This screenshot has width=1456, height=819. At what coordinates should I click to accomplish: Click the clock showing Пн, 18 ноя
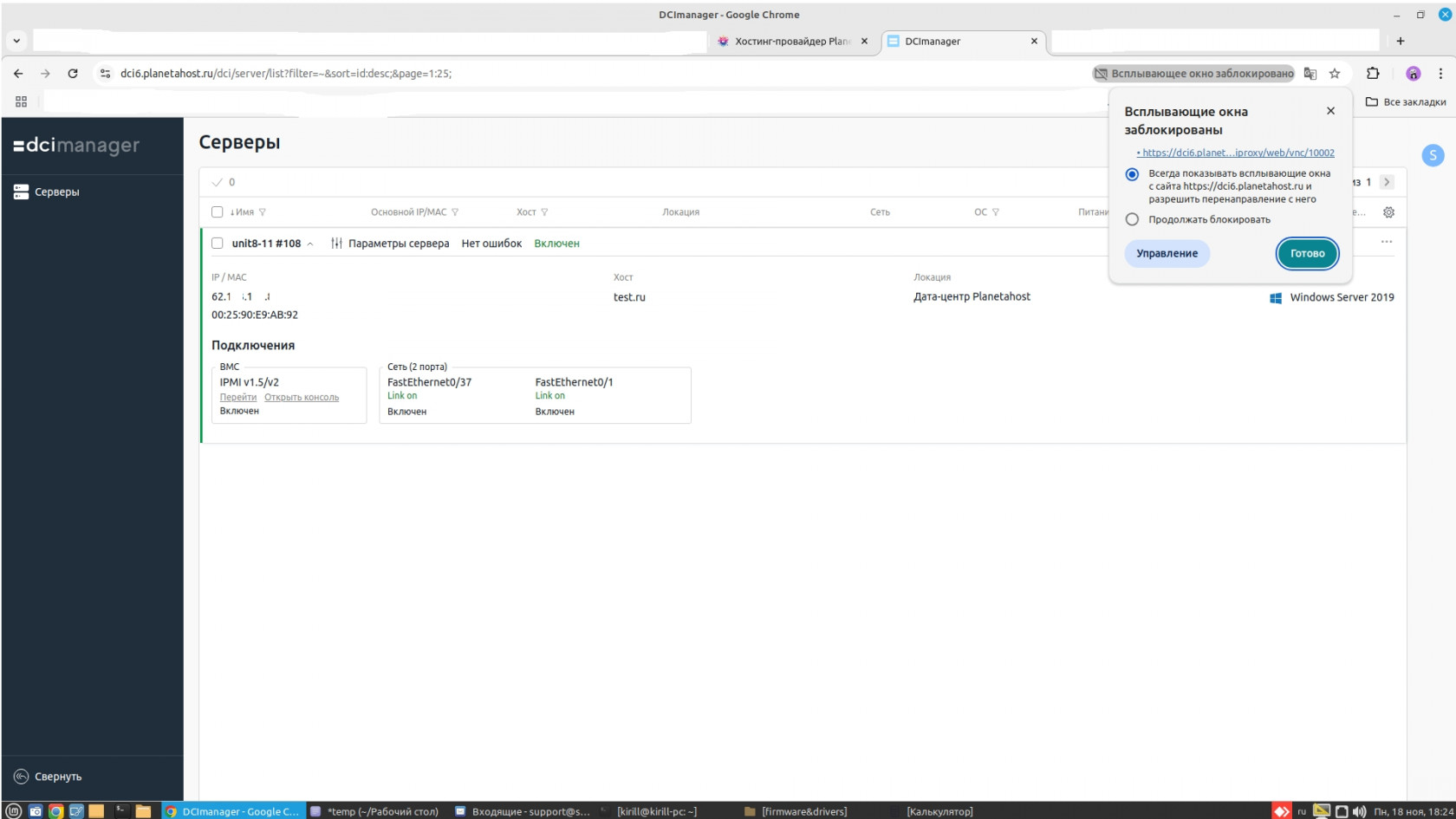click(1414, 811)
